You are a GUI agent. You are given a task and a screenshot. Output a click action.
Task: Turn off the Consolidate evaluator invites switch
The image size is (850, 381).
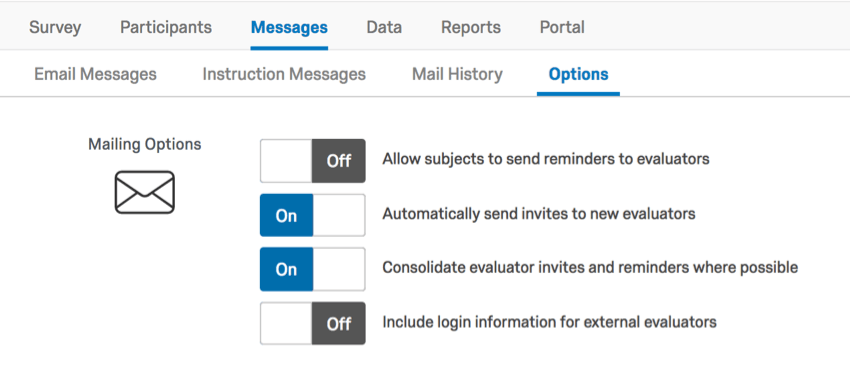[x=313, y=269]
